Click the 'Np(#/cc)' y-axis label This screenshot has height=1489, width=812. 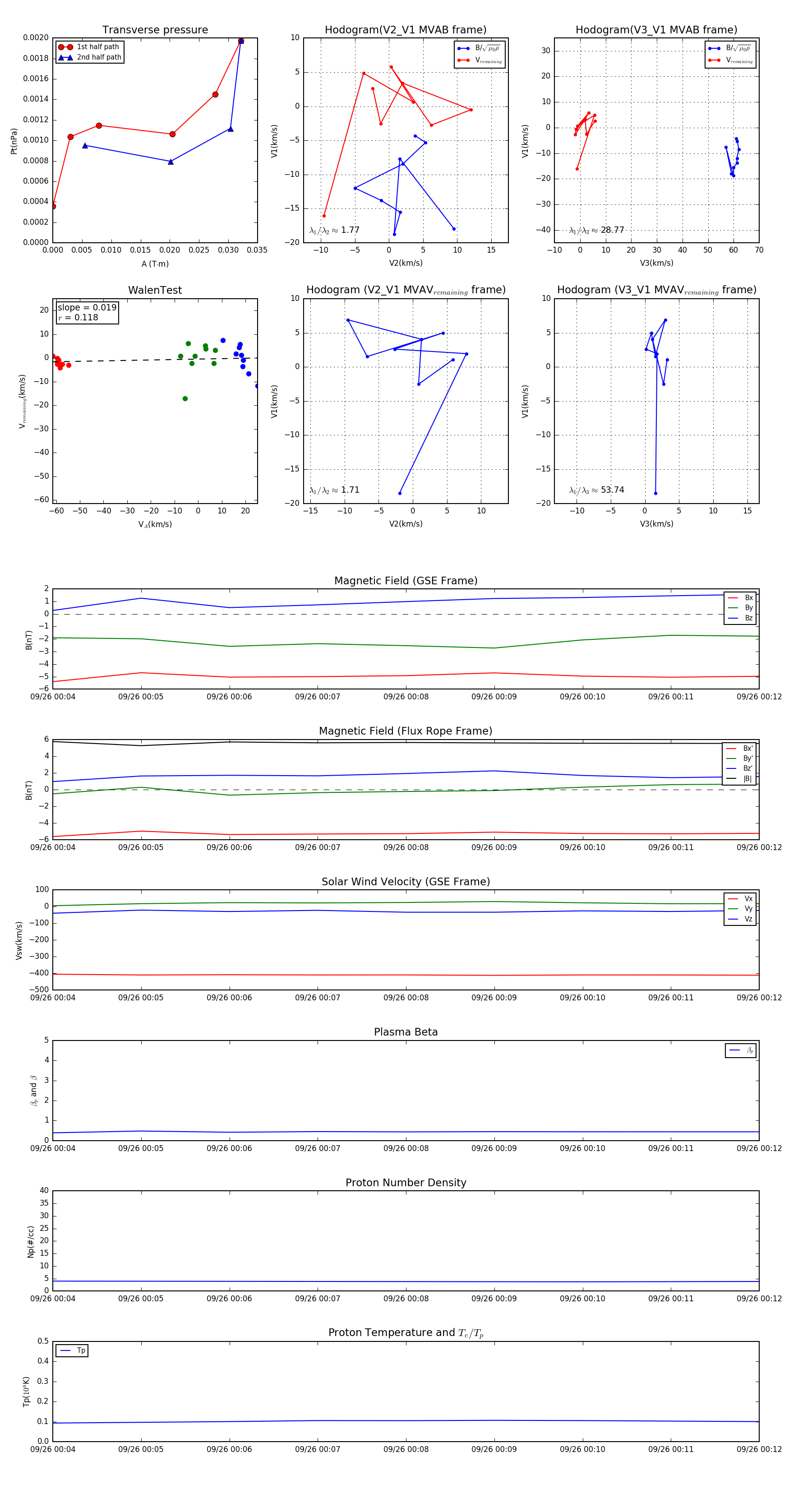point(31,1241)
